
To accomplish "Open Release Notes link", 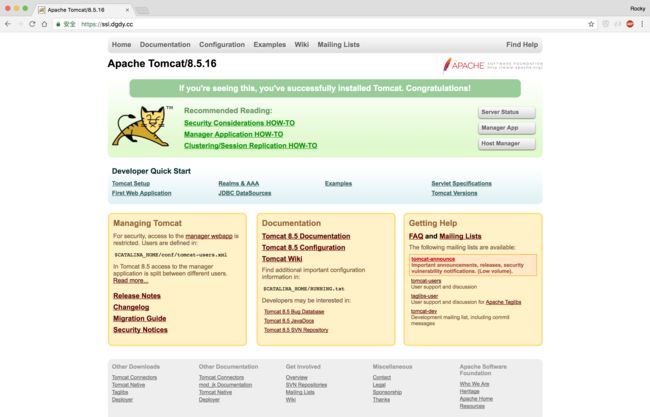I will tap(137, 296).
